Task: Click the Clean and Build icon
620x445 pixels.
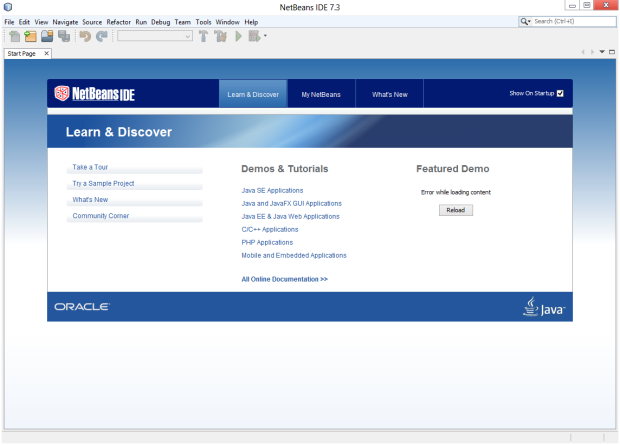Action: pos(221,36)
